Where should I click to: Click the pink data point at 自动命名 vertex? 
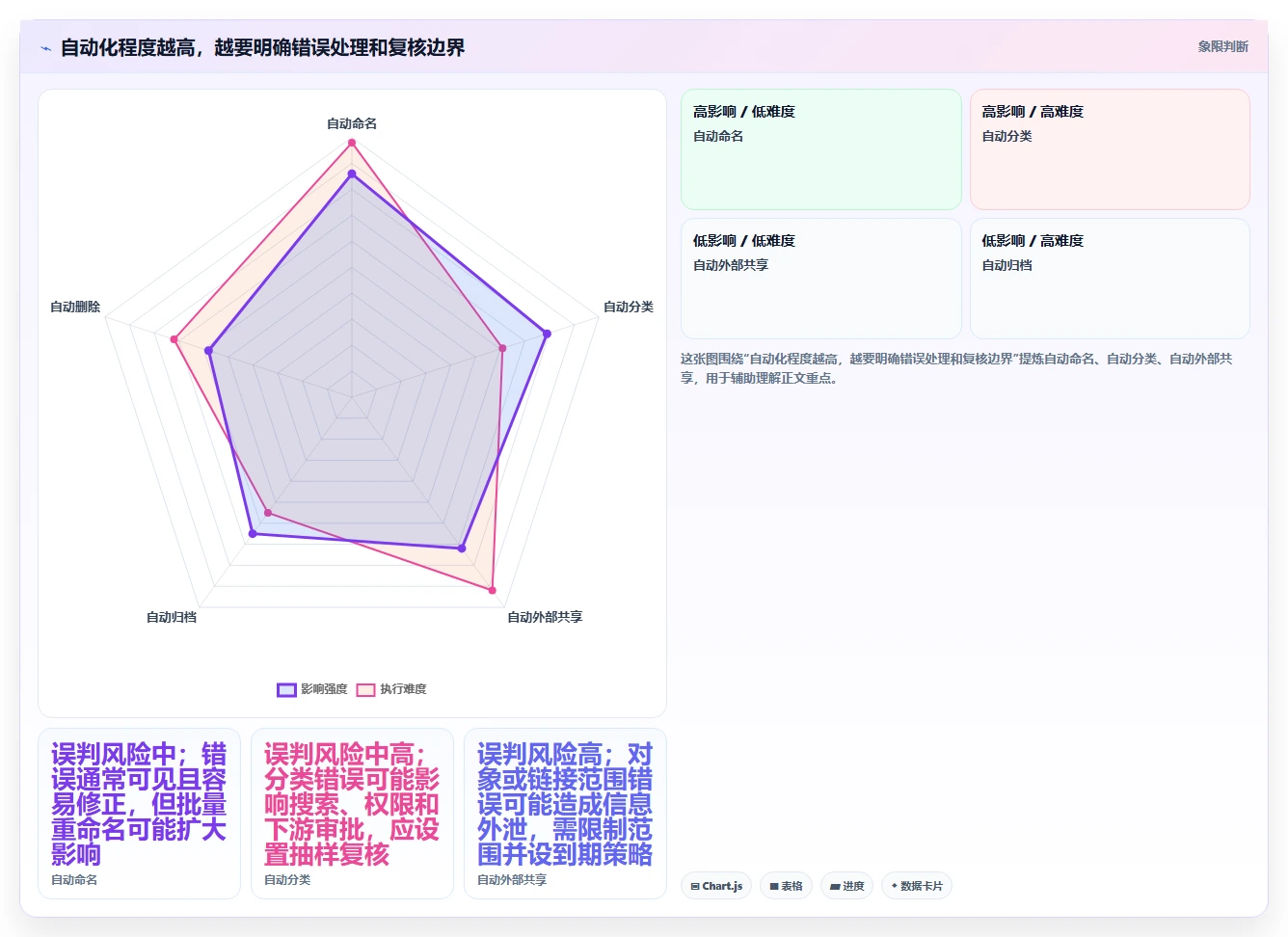pos(352,143)
